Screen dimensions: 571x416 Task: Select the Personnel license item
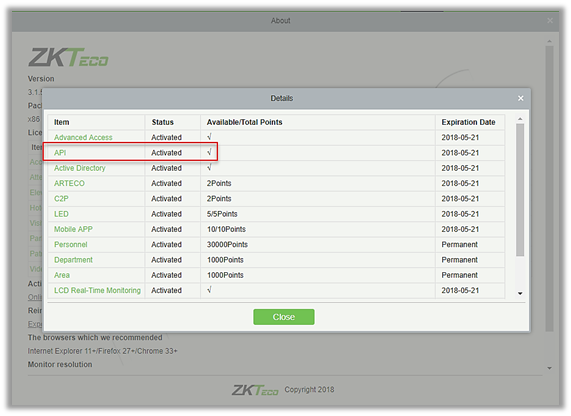point(71,244)
